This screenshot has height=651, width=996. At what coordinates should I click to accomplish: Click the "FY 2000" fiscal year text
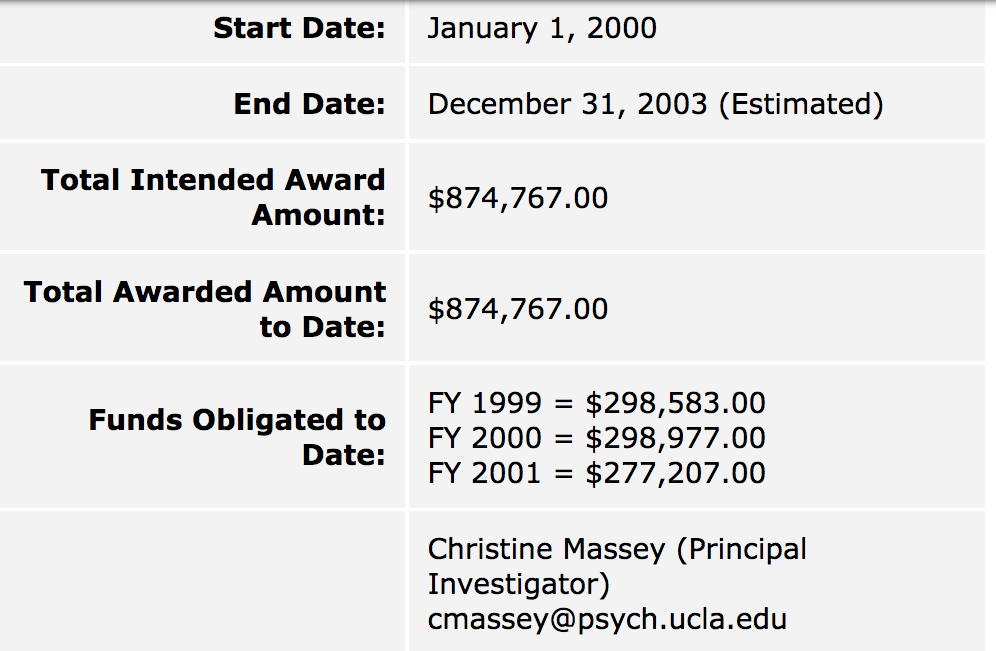pos(485,438)
